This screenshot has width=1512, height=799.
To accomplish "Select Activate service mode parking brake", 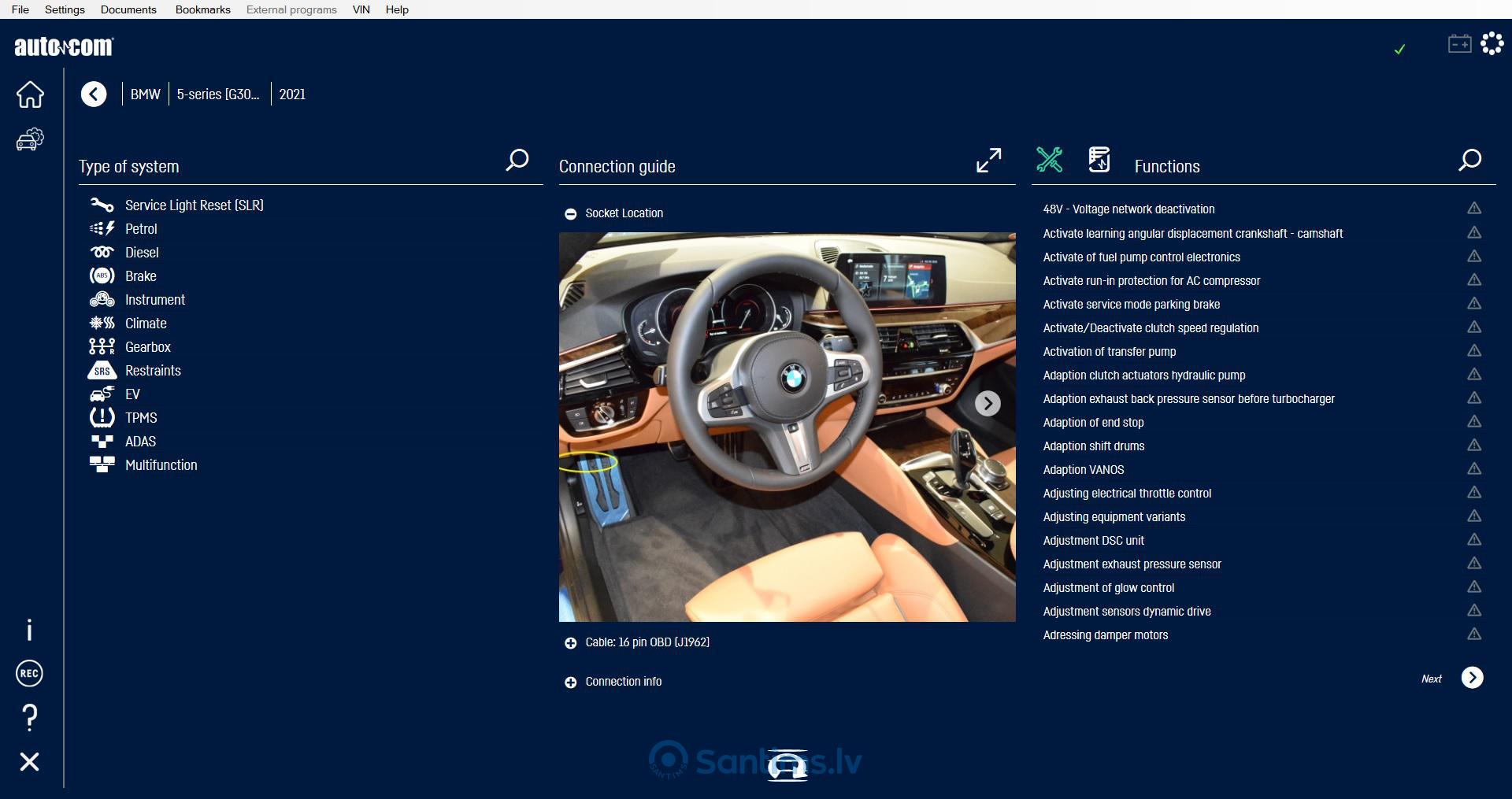I will (x=1131, y=305).
